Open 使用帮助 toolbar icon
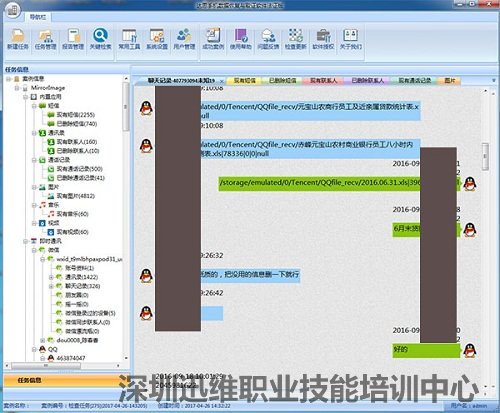500x413 pixels. (241, 39)
